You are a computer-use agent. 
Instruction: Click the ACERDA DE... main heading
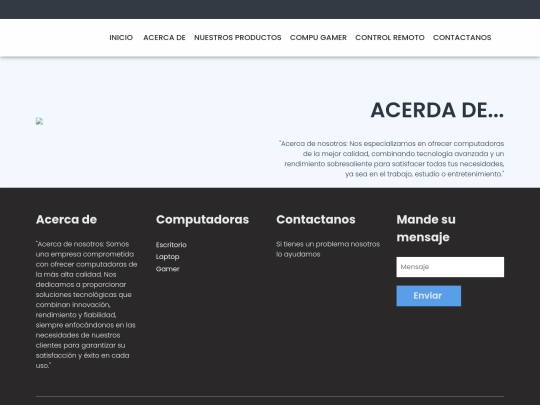(x=437, y=111)
